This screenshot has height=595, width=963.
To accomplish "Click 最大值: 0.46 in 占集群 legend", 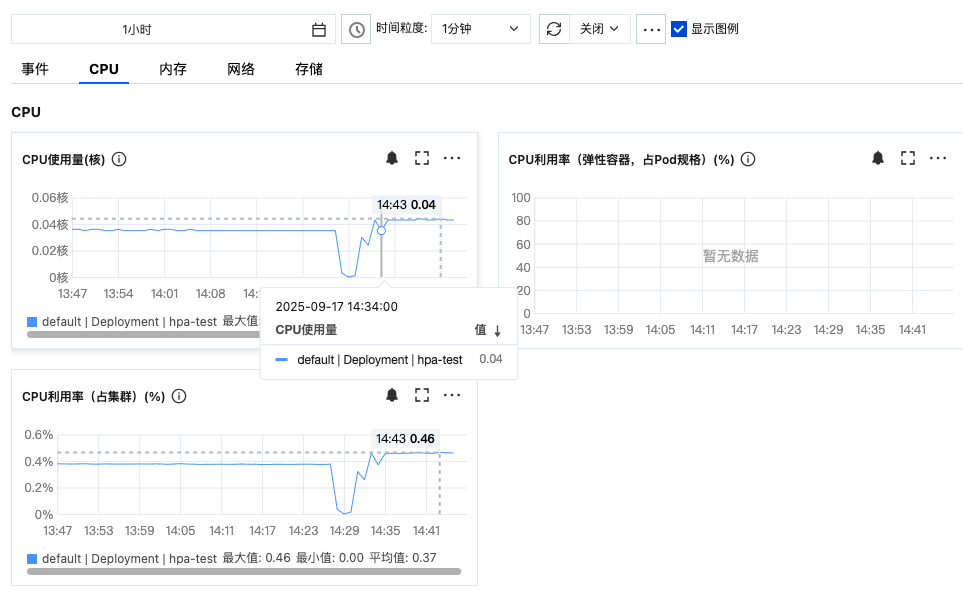I will pos(256,558).
